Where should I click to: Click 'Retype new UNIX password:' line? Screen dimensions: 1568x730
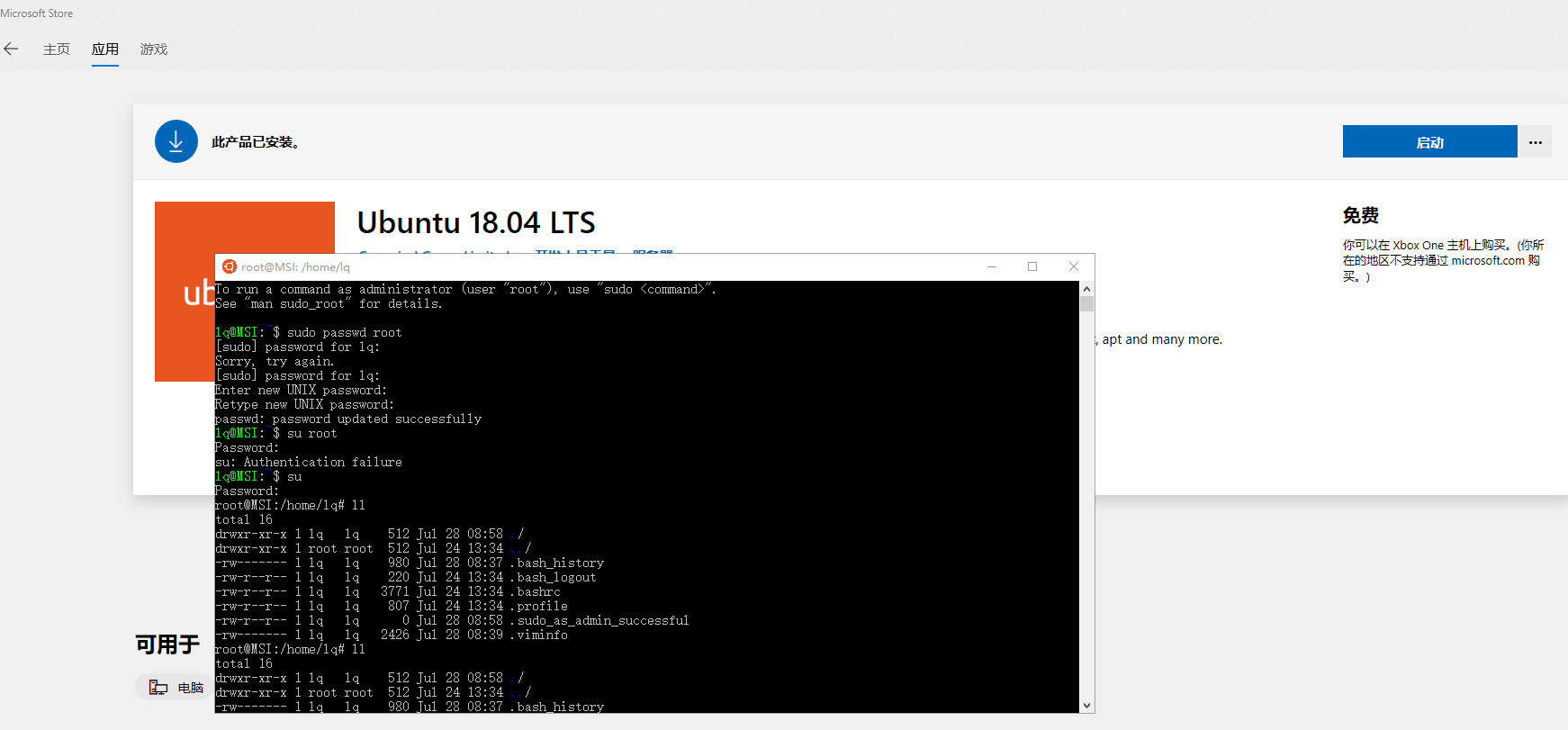pyautogui.click(x=305, y=404)
